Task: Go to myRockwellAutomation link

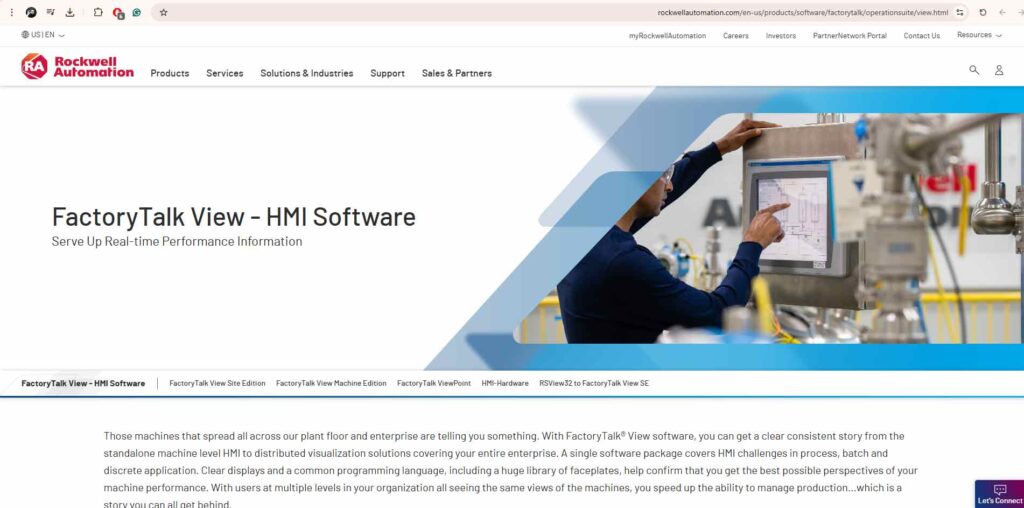Action: tap(667, 36)
